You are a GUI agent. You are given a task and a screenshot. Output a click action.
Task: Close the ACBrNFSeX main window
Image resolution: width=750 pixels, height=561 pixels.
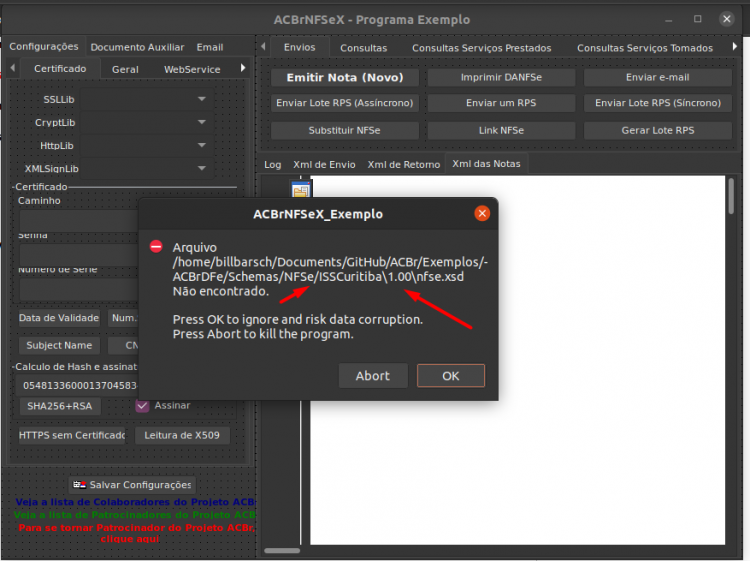click(727, 19)
